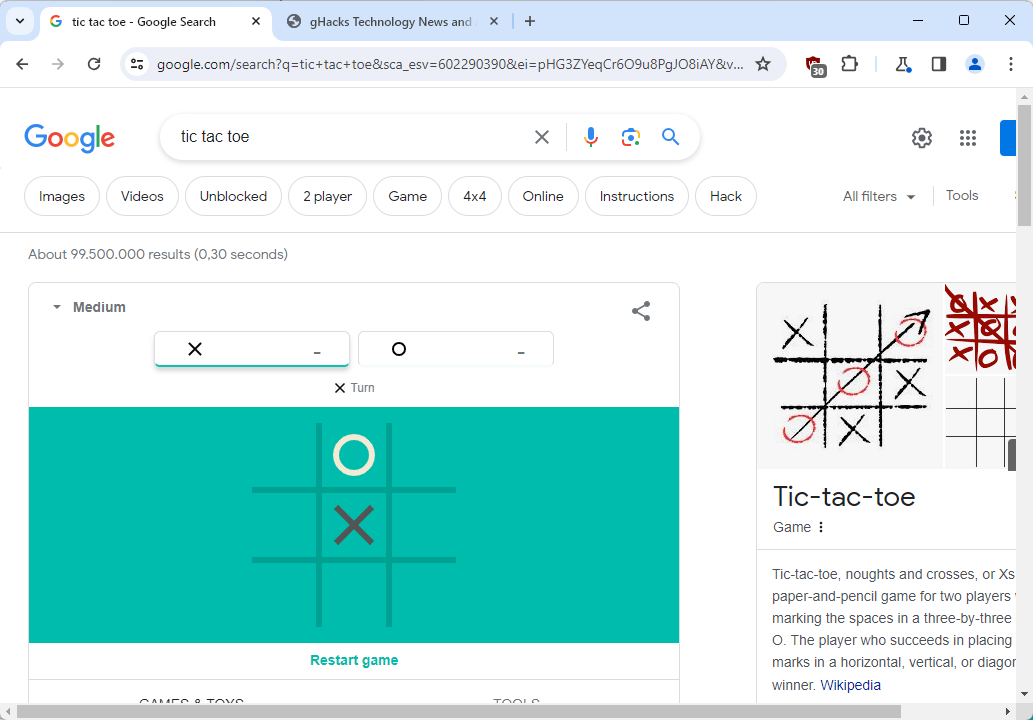Image resolution: width=1033 pixels, height=720 pixels.
Task: Open the hand-drawn tic-tac-toe thumbnail image
Action: tap(850, 376)
